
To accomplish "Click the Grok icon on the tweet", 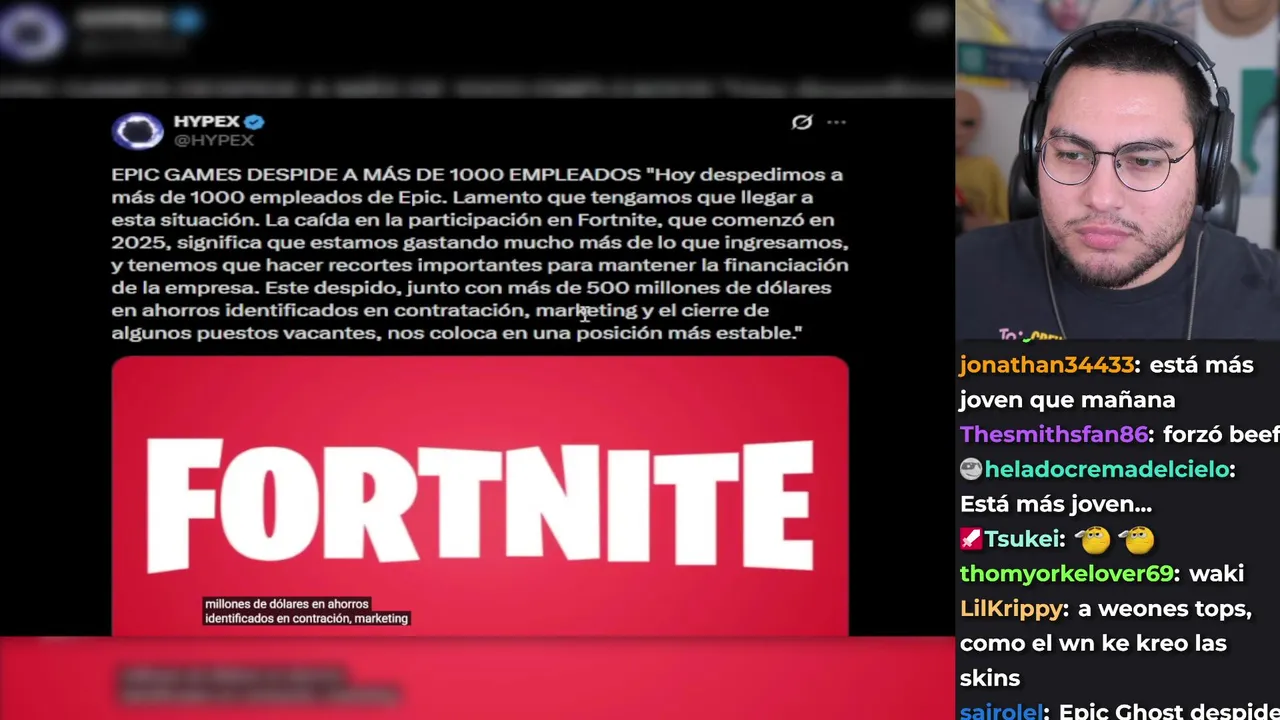I will [801, 122].
